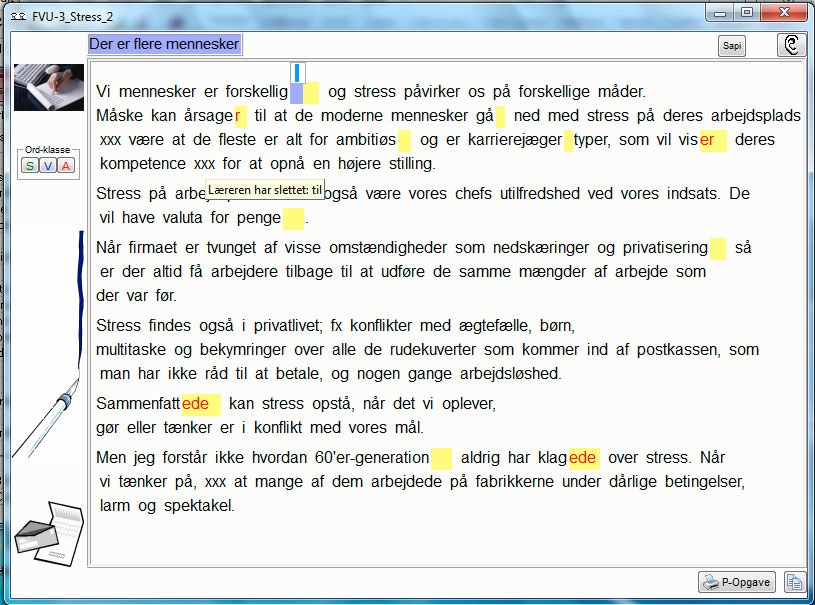Click yellow highlight after 'ambitiøs'
Screen dimensions: 815x605
click(x=404, y=140)
